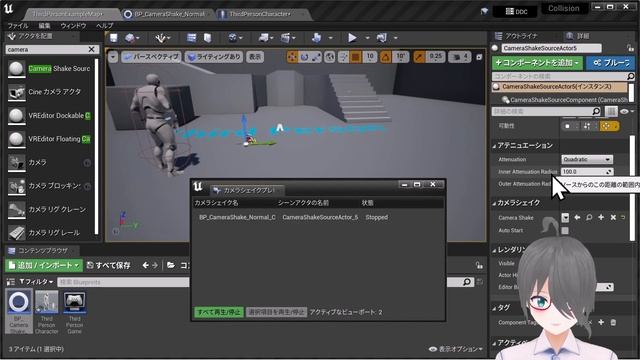Toggle grid snapping in viewport

point(356,57)
